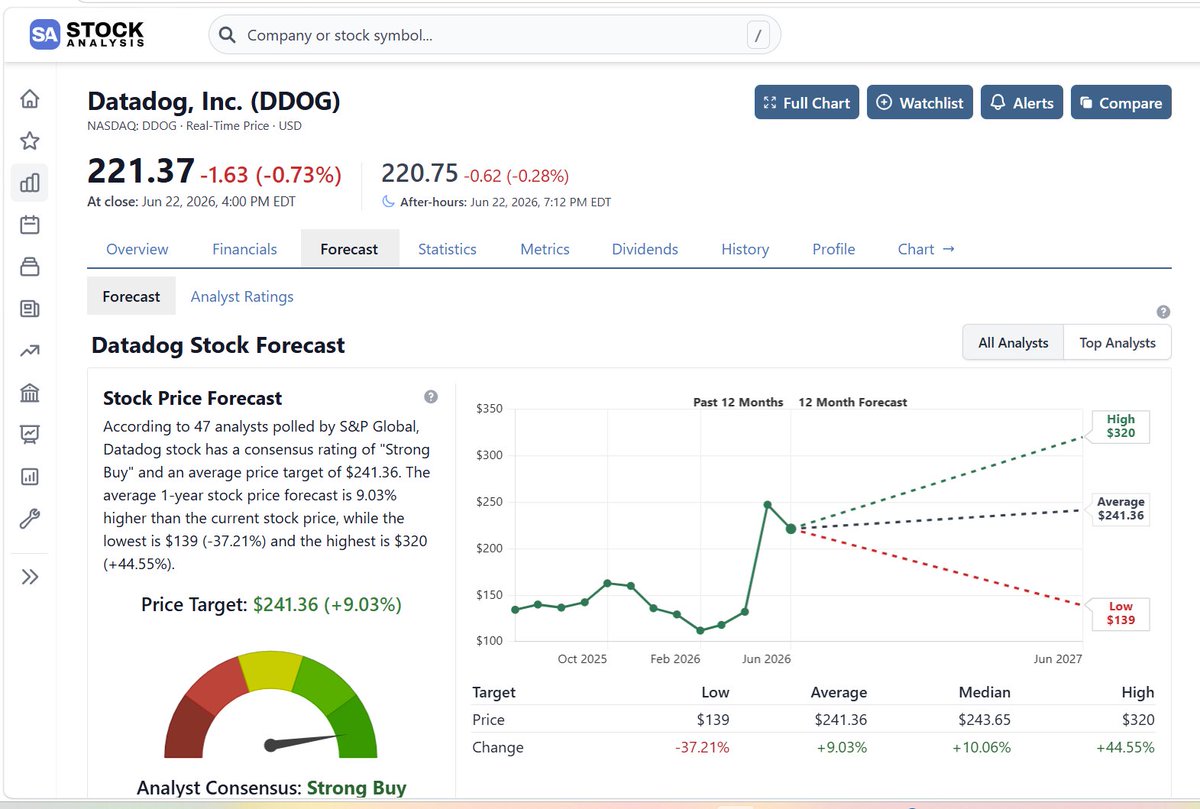Open the trending arrow icon in sidebar

pyautogui.click(x=30, y=350)
